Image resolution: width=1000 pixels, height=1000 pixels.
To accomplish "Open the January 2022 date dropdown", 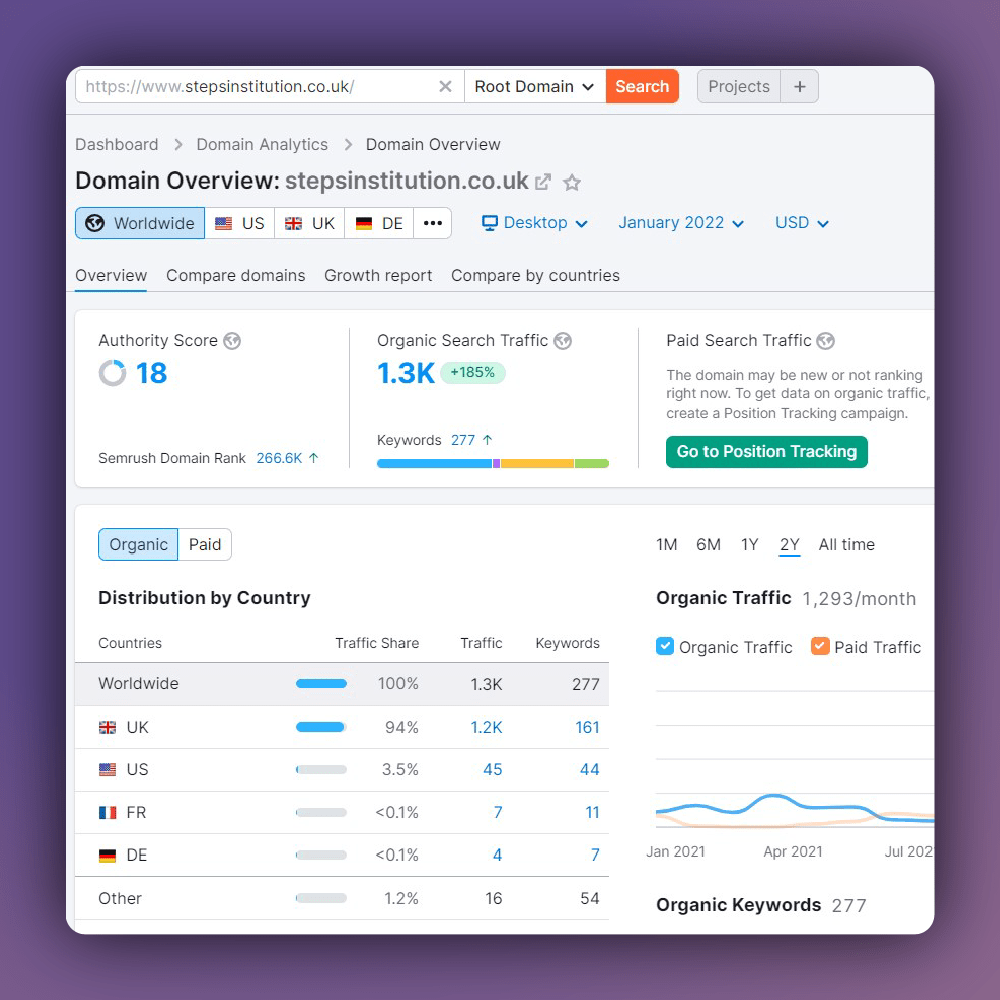I will [680, 223].
